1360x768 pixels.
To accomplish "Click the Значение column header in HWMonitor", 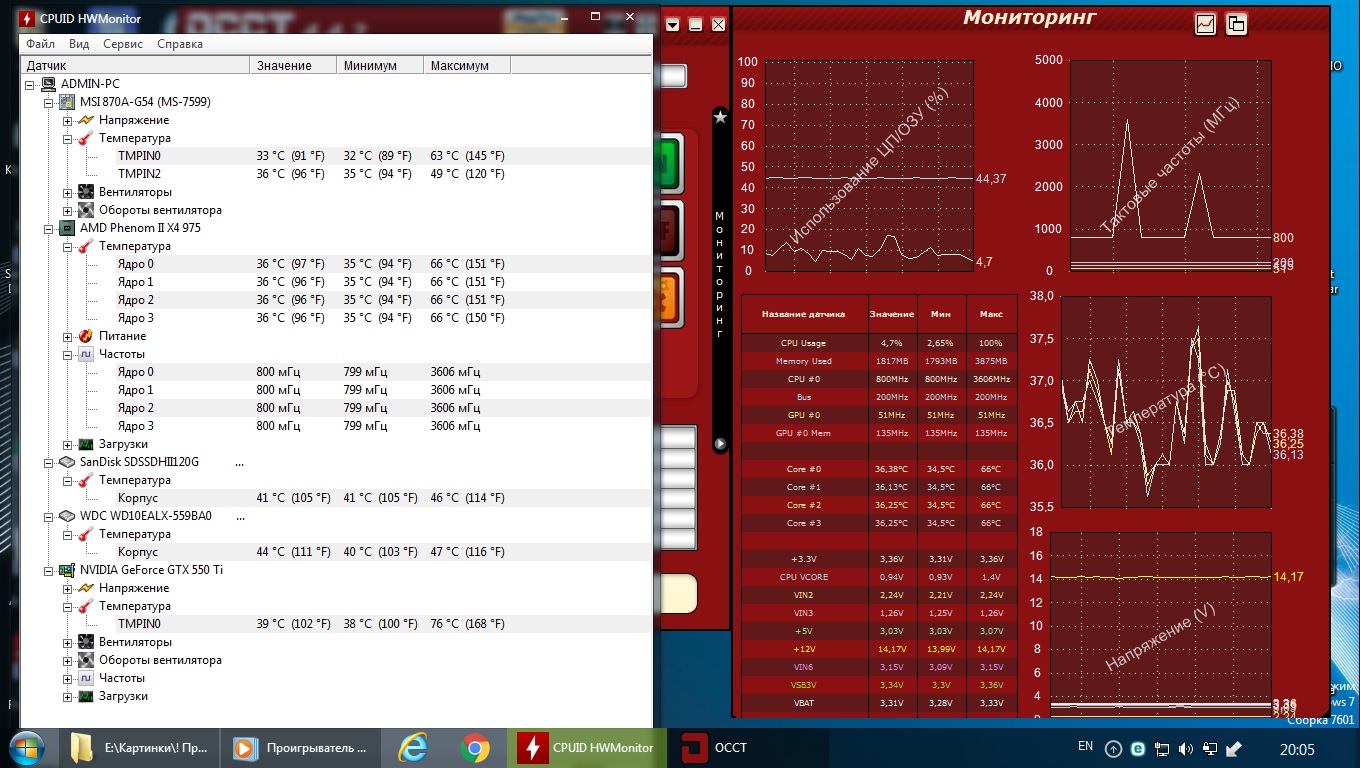I will tap(293, 65).
